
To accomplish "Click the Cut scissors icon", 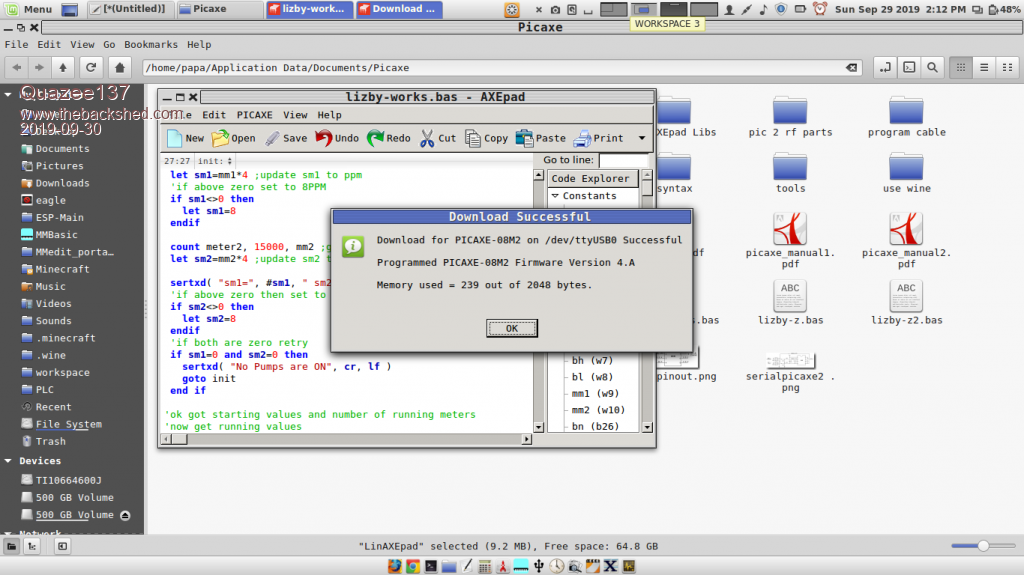I will [437, 138].
